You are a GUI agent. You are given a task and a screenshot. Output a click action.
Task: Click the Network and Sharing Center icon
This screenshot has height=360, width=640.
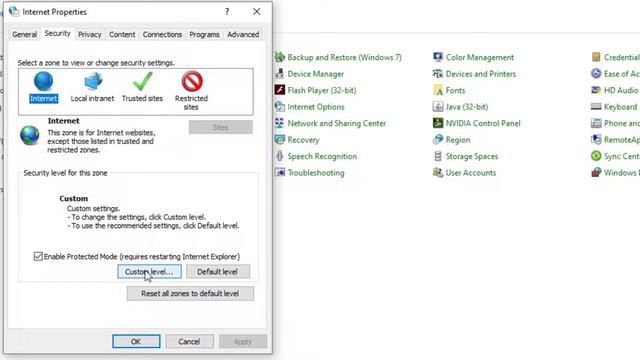(280, 123)
